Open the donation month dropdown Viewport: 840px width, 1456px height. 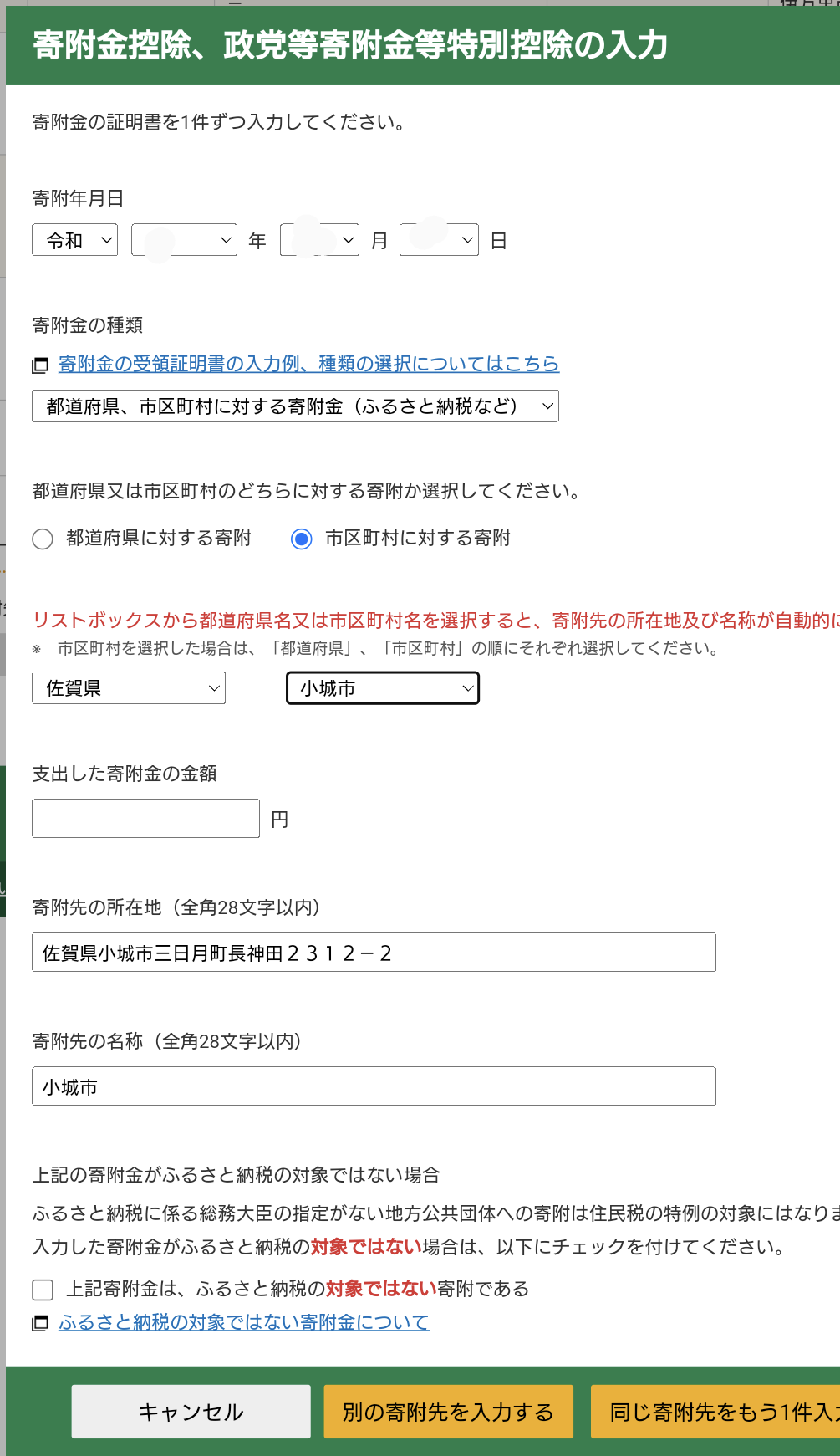click(x=319, y=241)
